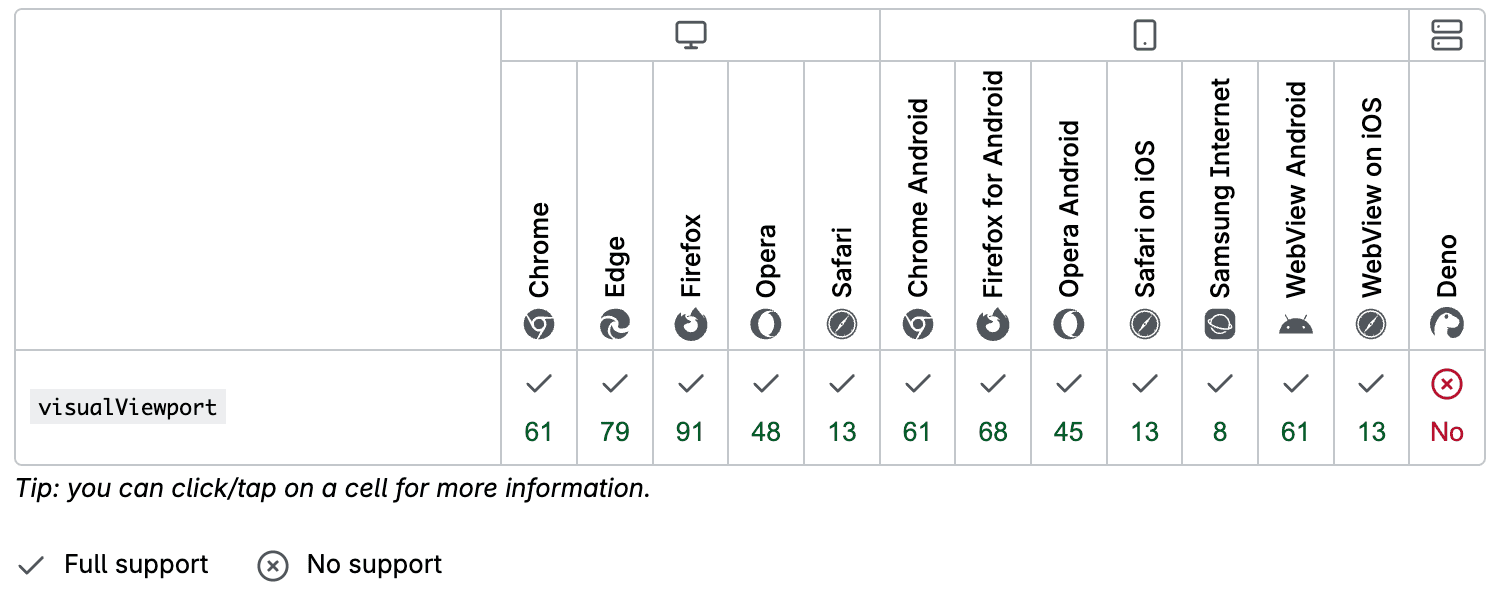Click the WebView Android robot icon

click(x=1296, y=325)
